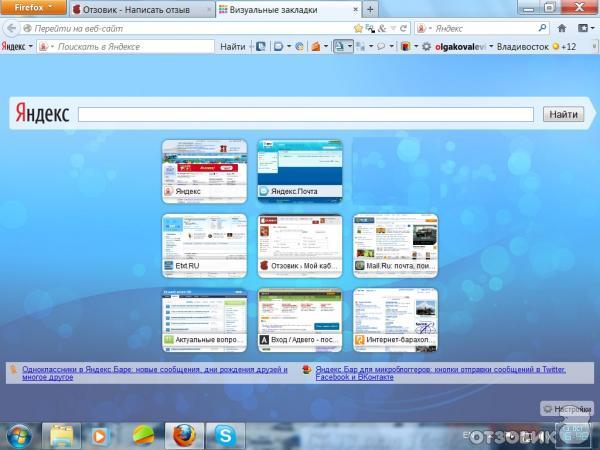Viewport: 600px width, 450px height.
Task: Open the Mail.Ru bookmark thumbnail
Action: click(x=395, y=245)
